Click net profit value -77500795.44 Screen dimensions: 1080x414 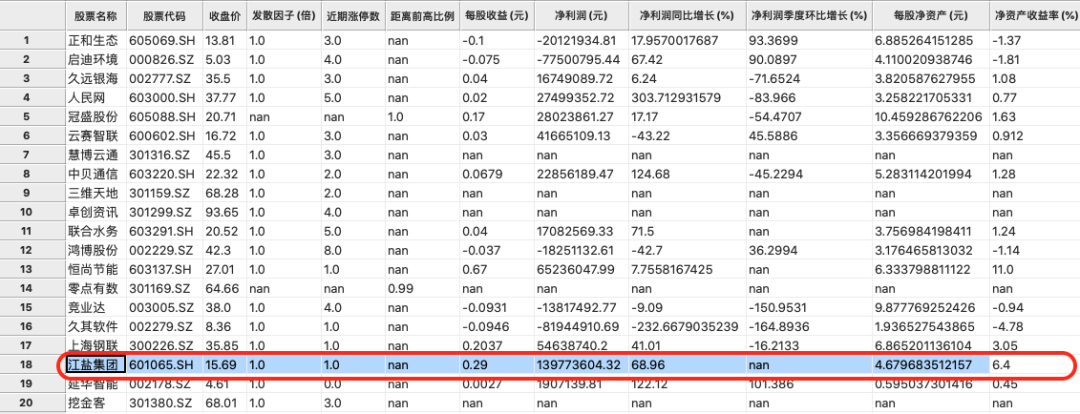click(581, 59)
